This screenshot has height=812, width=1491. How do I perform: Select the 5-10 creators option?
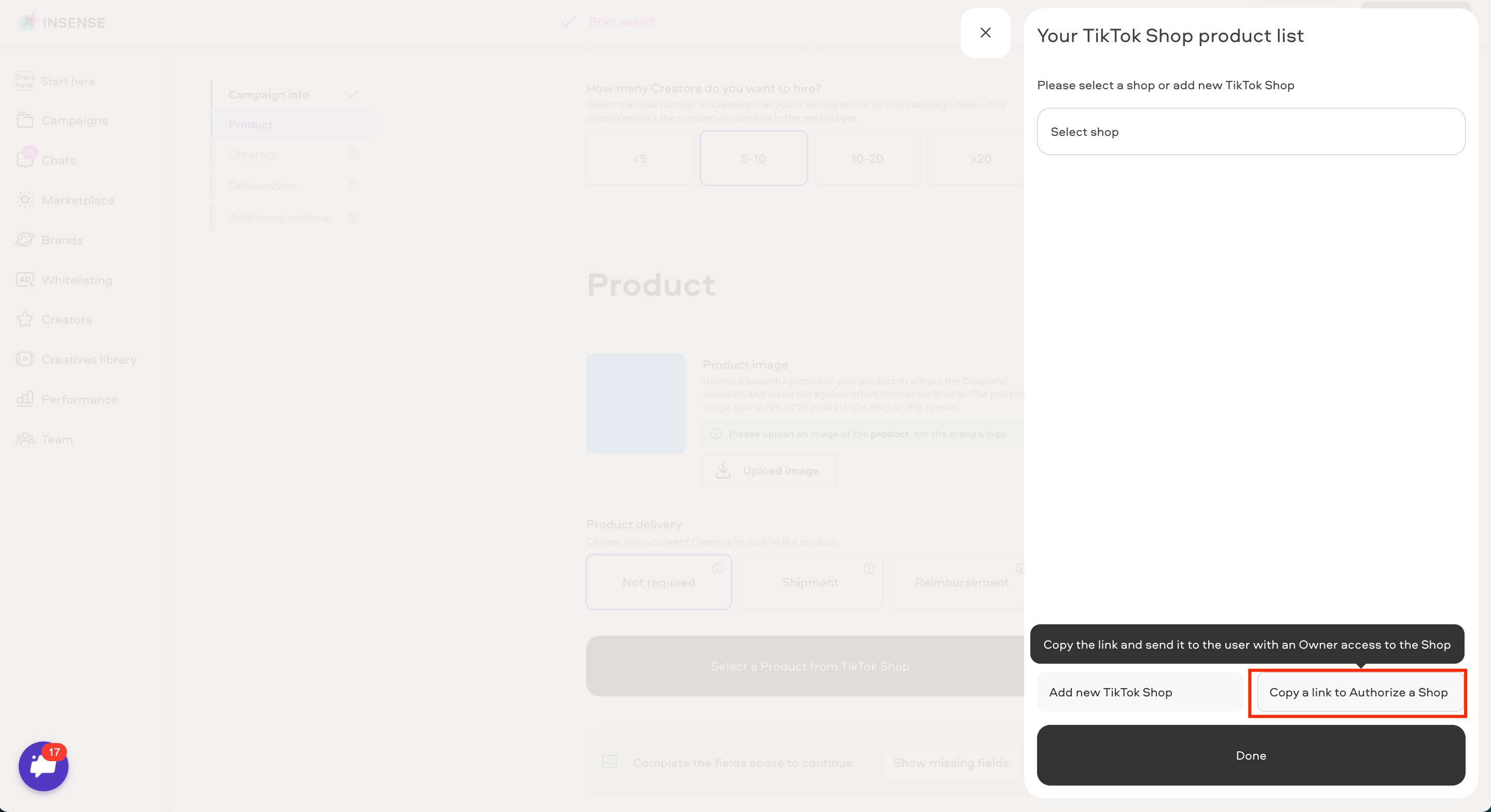[753, 158]
